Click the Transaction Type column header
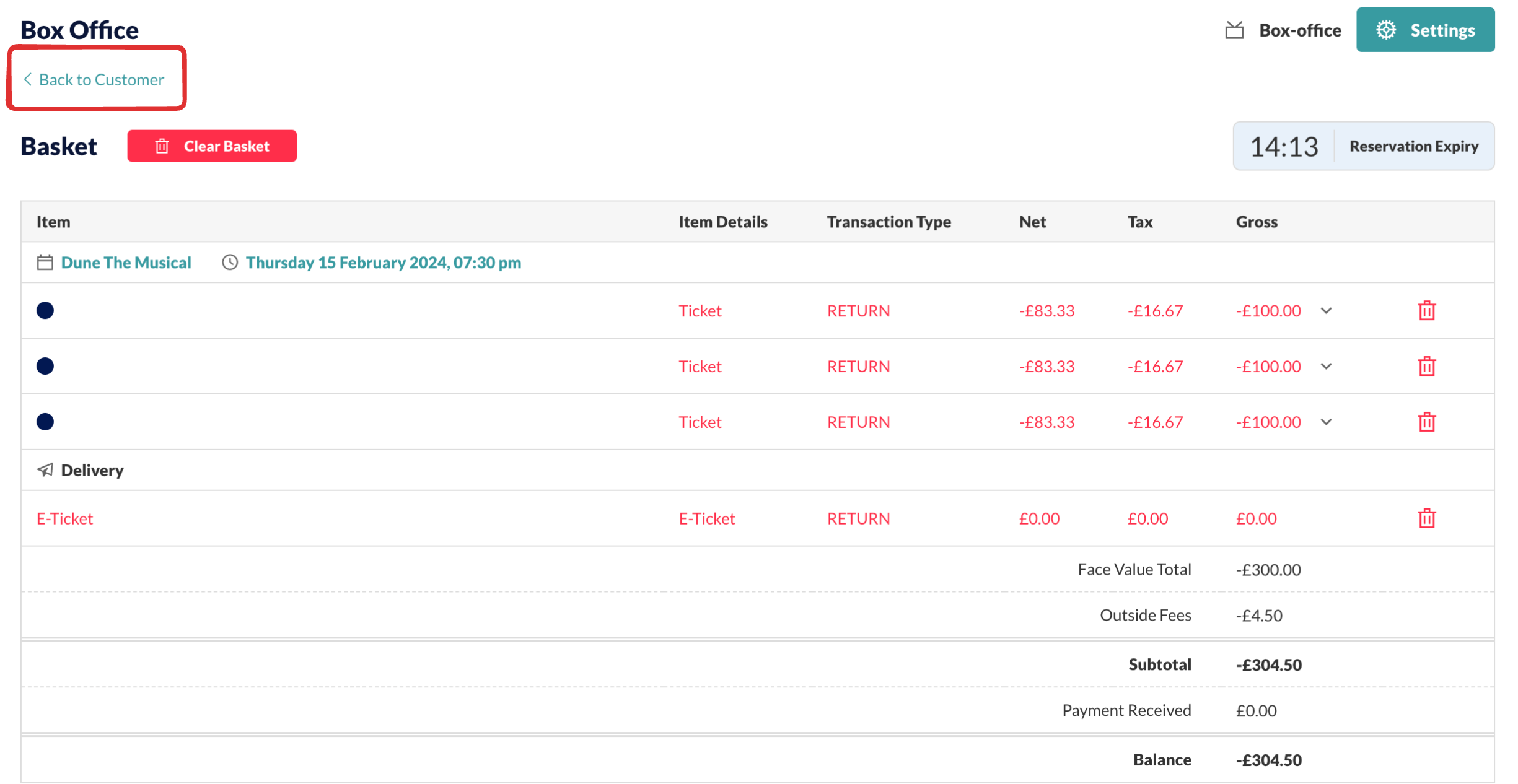This screenshot has height=784, width=1518. tap(888, 222)
